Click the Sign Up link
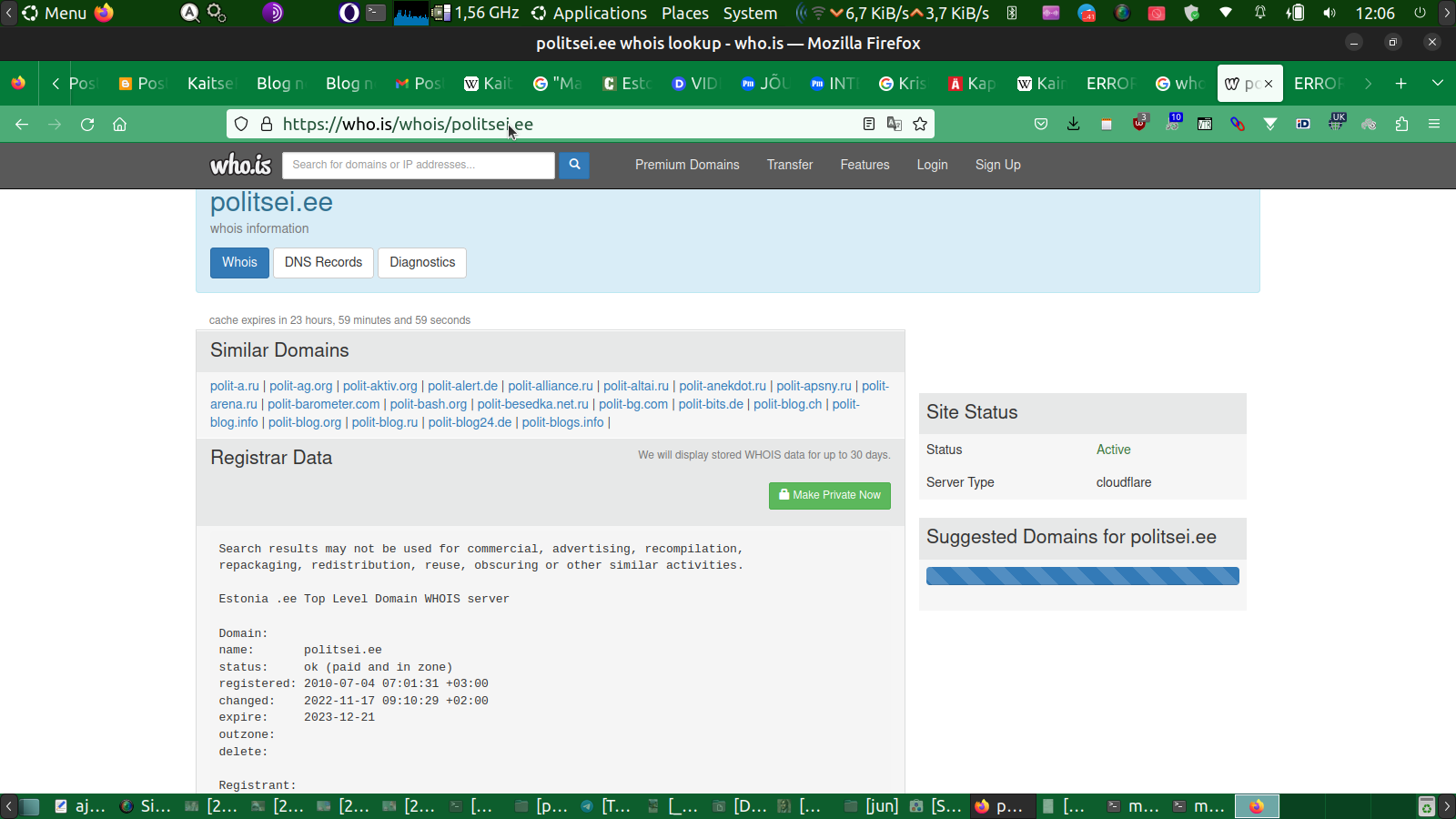Viewport: 1456px width, 819px height. pos(998,165)
